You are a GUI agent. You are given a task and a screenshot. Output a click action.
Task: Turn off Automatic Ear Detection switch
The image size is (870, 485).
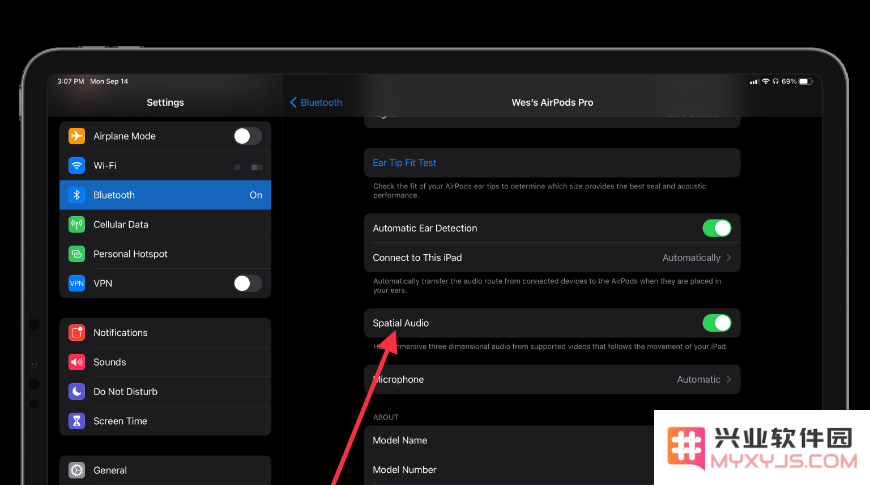click(717, 228)
